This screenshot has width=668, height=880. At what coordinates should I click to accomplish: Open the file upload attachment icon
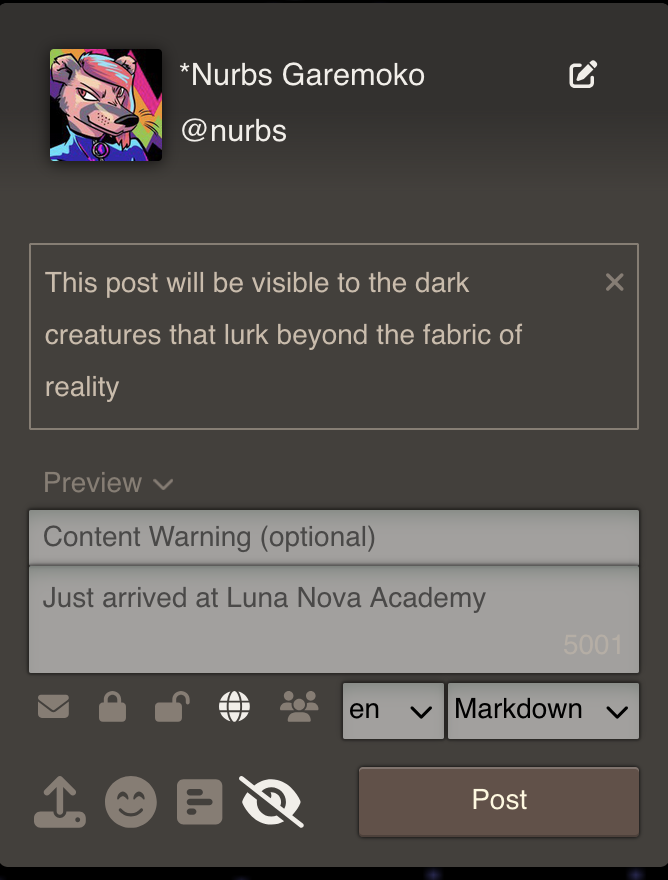click(60, 802)
